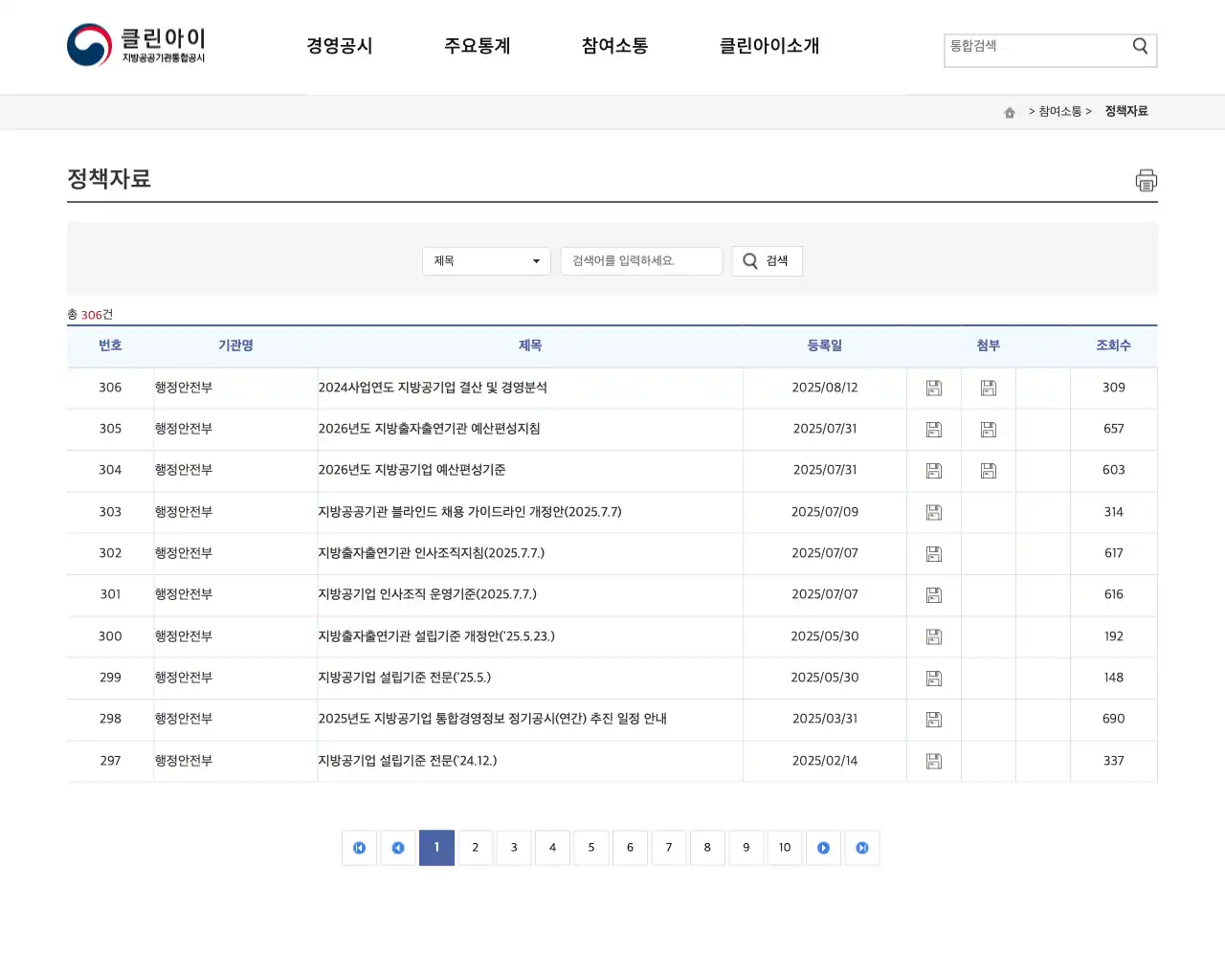
Task: Click the magnifier icon in 통합검색 box
Action: [1139, 45]
